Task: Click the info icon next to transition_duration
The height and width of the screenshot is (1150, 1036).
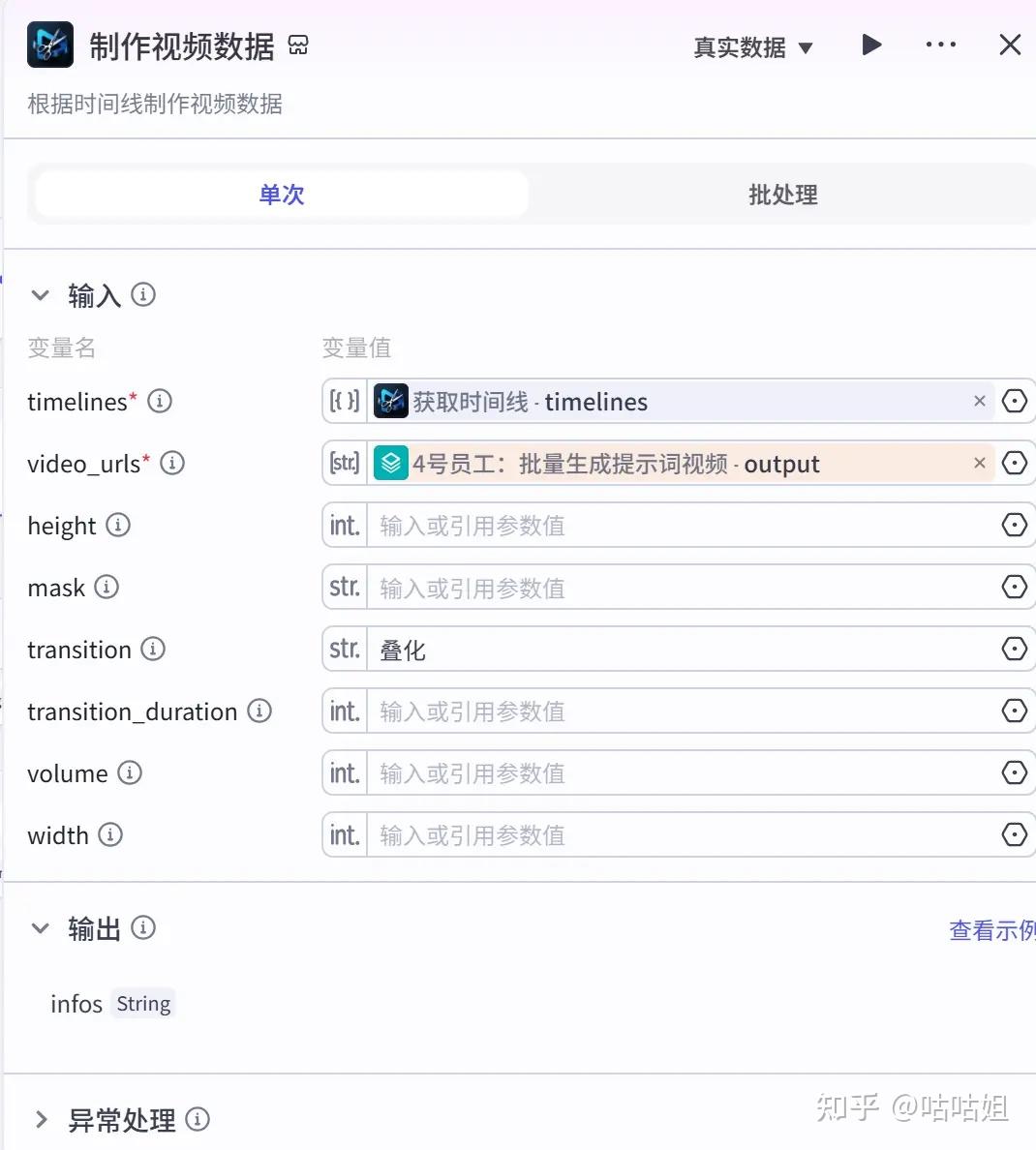Action: coord(259,711)
